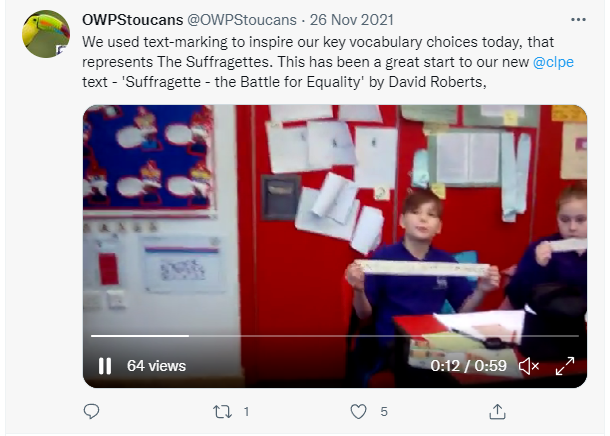Image resolution: width=610 pixels, height=436 pixels.
Task: Retweet using the retweet arrows icon
Action: pyautogui.click(x=223, y=411)
